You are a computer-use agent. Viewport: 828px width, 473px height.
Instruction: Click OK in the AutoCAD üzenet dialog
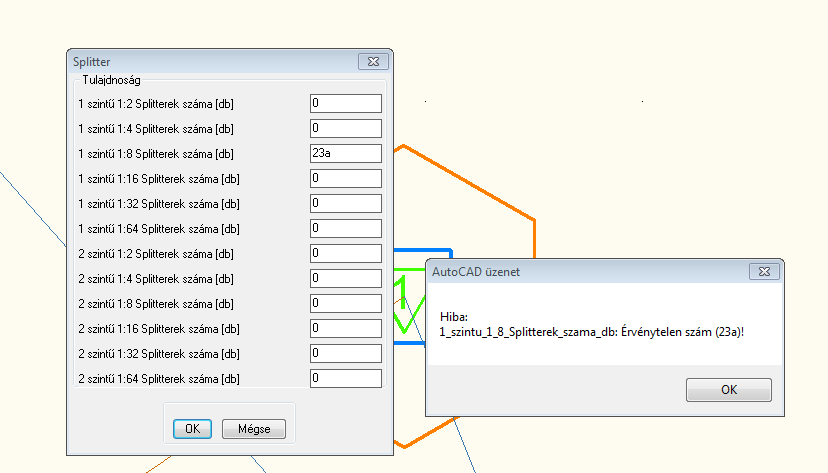(729, 390)
